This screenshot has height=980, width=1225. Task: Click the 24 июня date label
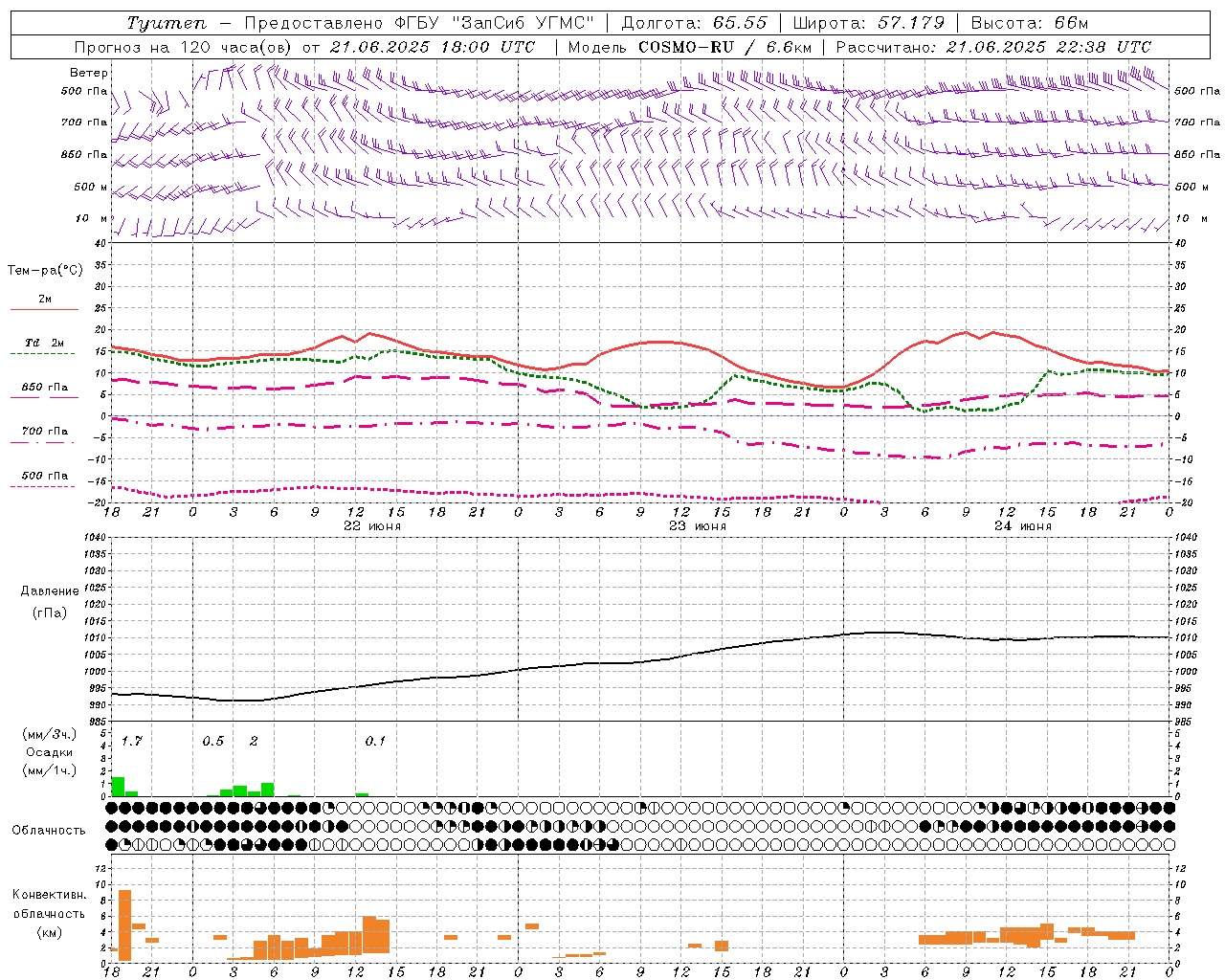click(x=1023, y=526)
